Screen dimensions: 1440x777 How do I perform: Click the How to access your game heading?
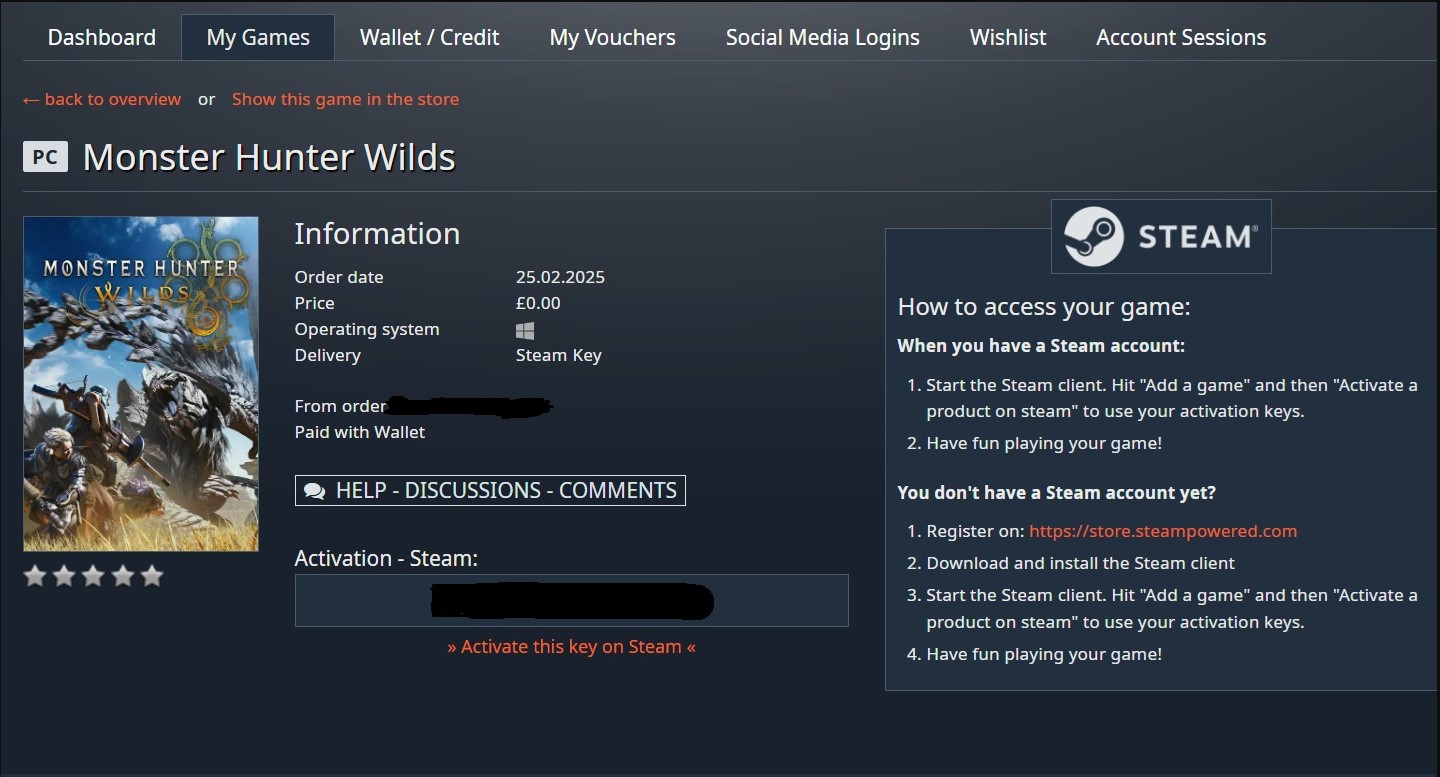[x=1044, y=307]
